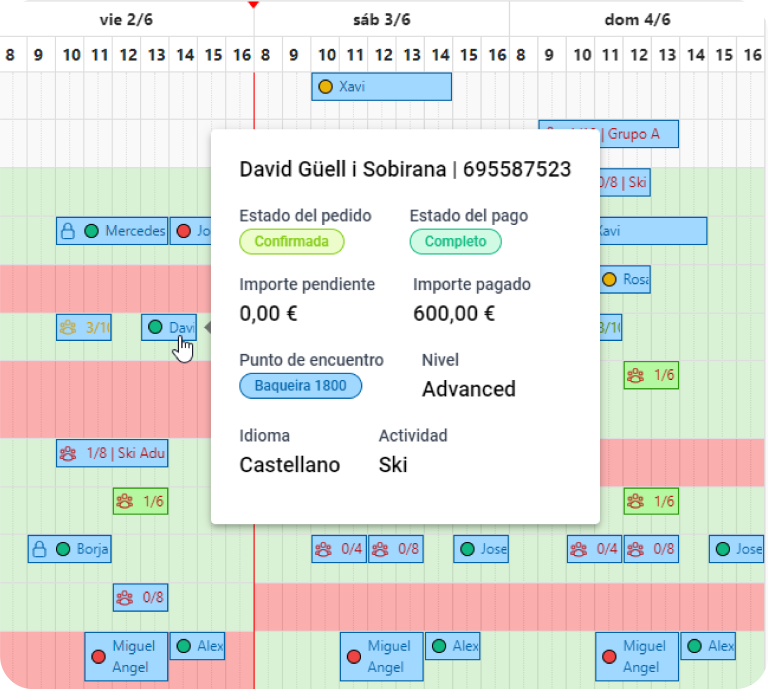The height and width of the screenshot is (689, 768).
Task: Click the yellow dot on Rosa booking
Action: 609,280
